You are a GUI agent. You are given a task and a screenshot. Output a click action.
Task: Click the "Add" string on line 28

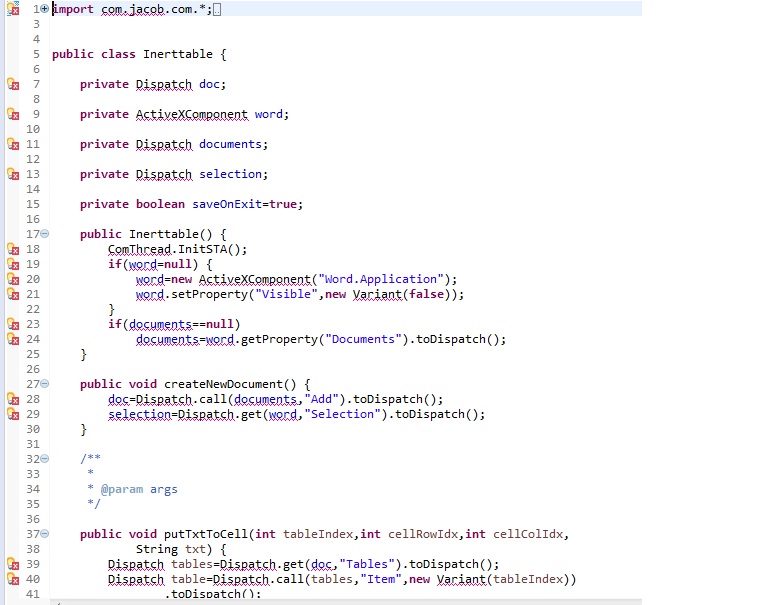[321, 399]
